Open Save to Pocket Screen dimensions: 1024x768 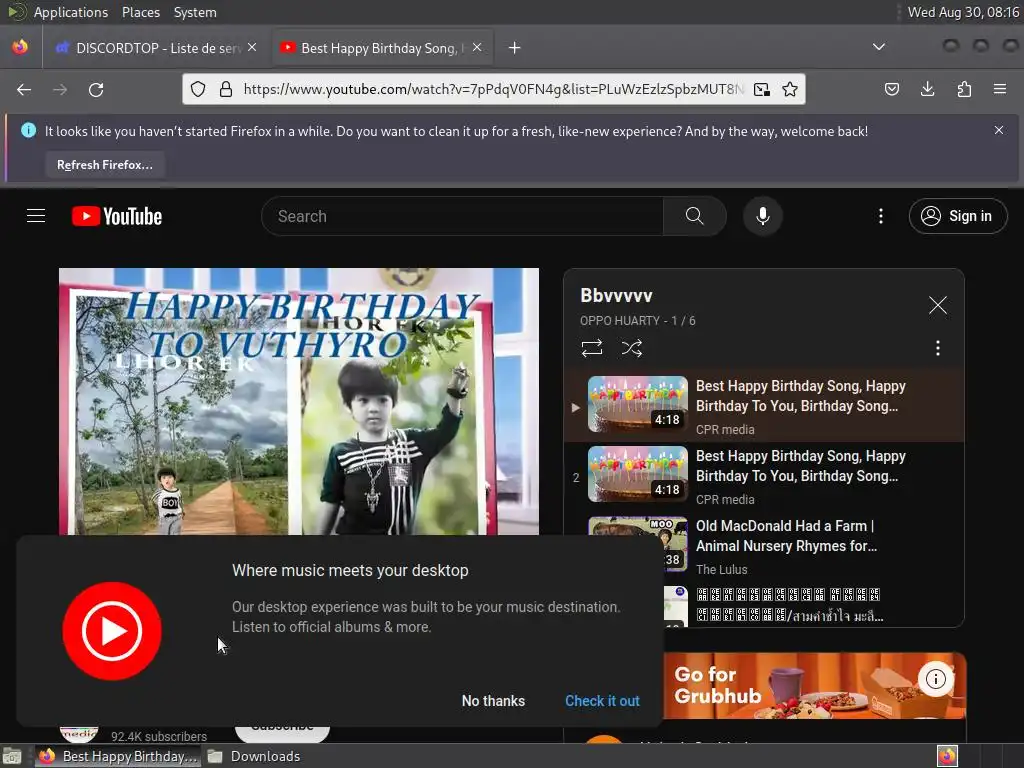891,89
